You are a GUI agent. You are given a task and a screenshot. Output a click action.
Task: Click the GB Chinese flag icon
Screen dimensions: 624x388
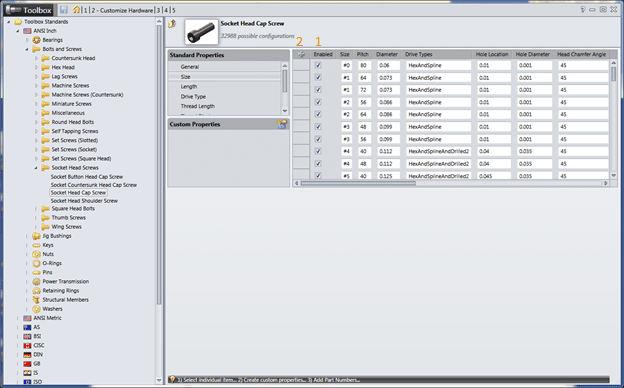coord(27,364)
